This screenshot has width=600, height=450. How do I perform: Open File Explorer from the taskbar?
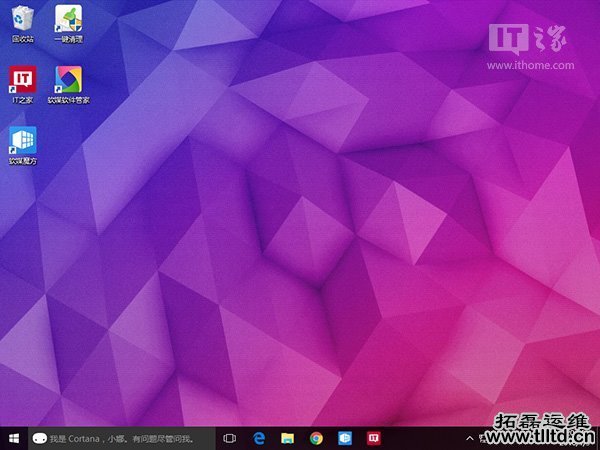(287, 439)
